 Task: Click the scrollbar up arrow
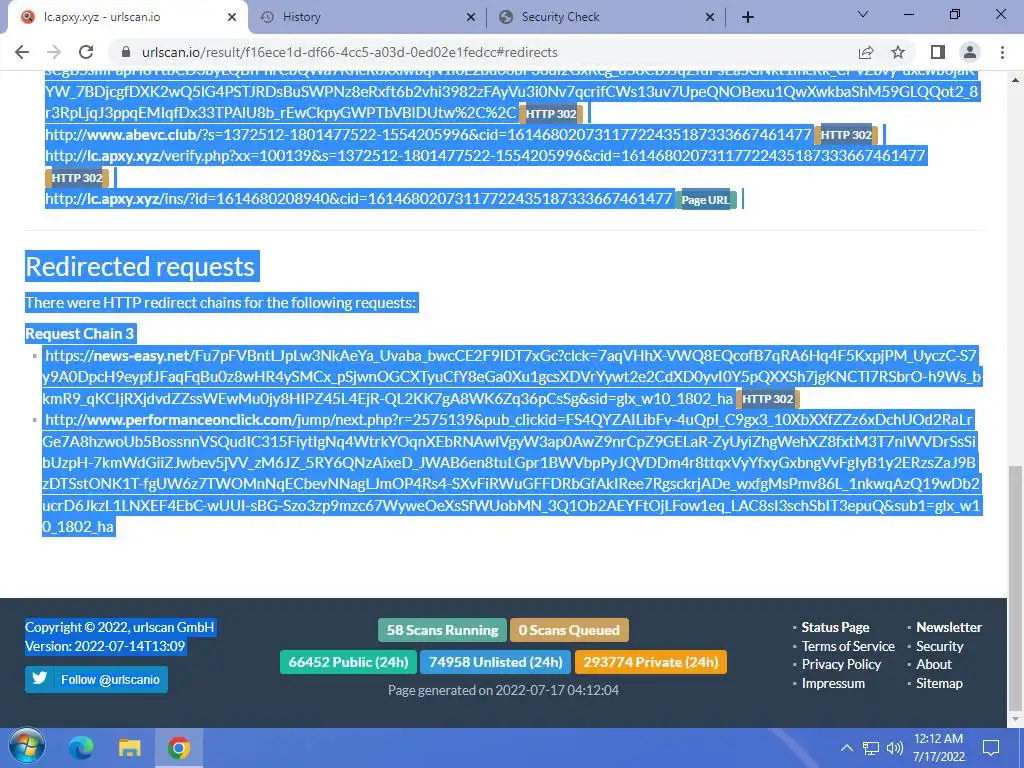1015,80
